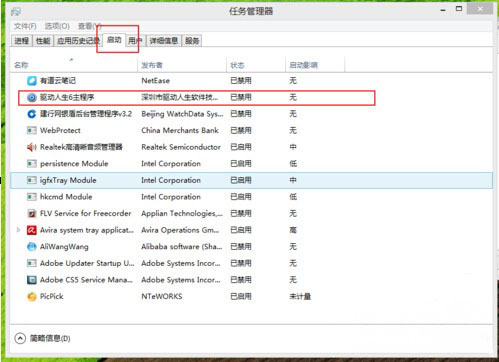Image resolution: width=499 pixels, height=362 pixels.
Task: Click the Realtek Semiconductor publisher cell
Action: pyautogui.click(x=181, y=147)
